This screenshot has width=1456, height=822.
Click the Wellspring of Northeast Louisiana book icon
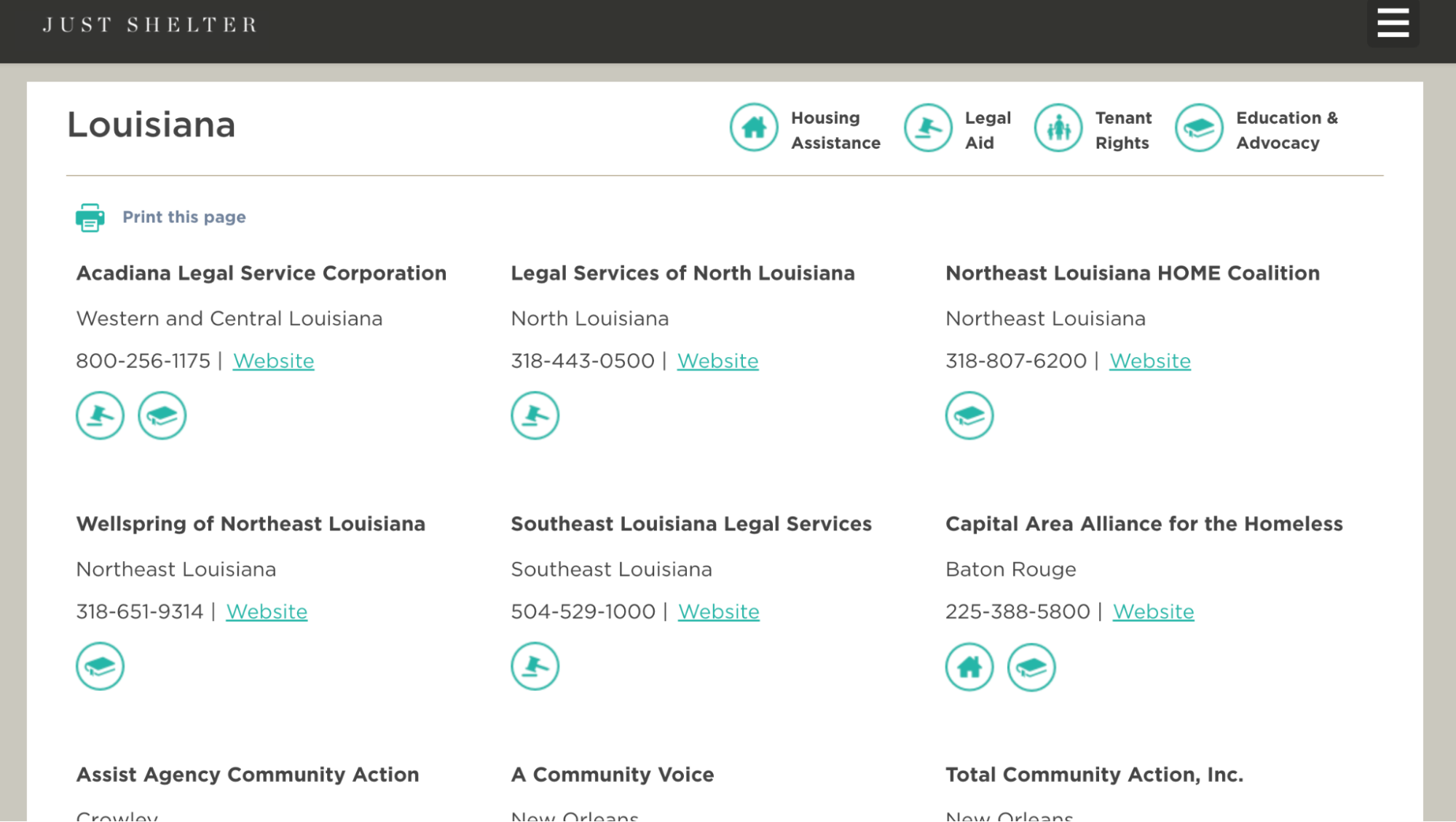coord(100,666)
